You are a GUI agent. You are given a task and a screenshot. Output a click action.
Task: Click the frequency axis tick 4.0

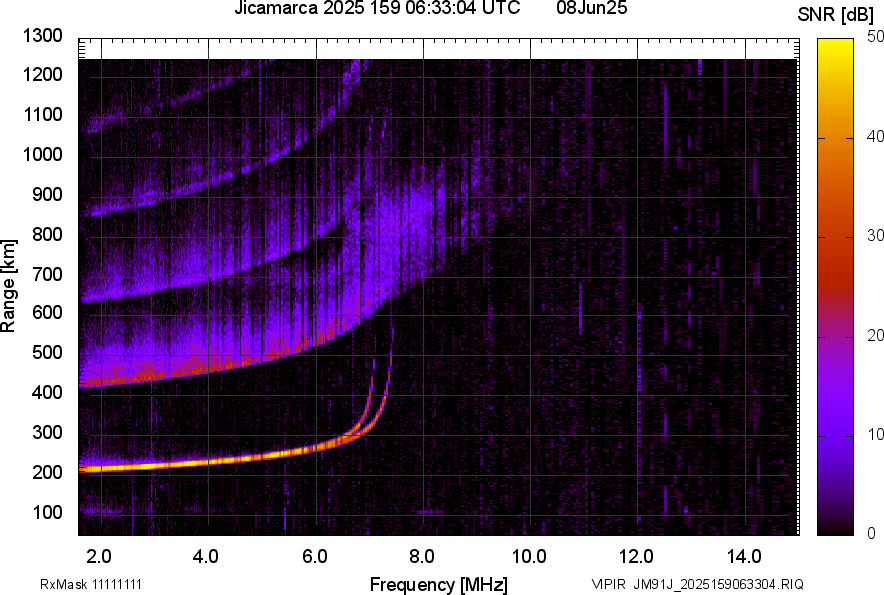(206, 557)
